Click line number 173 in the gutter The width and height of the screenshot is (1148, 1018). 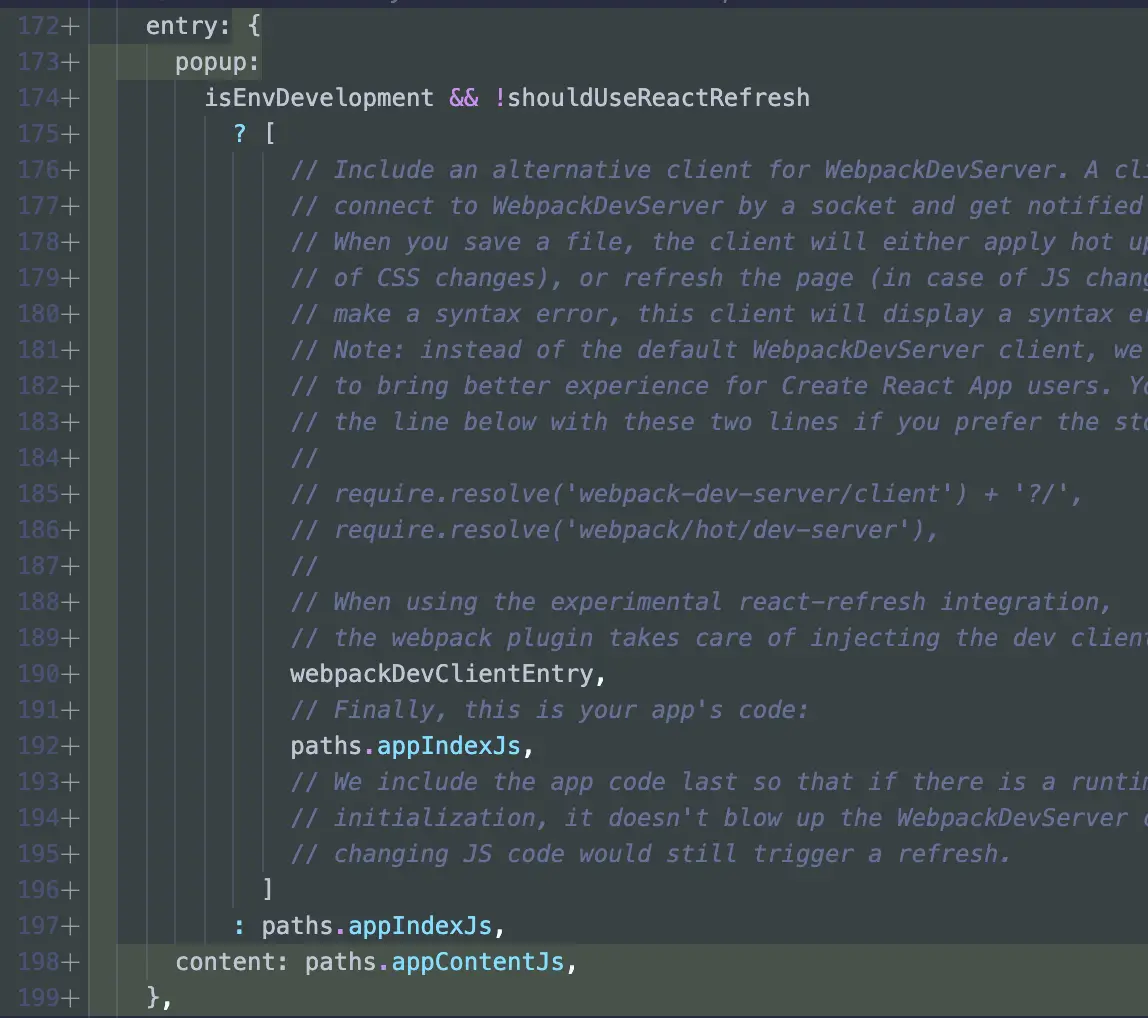click(x=39, y=62)
